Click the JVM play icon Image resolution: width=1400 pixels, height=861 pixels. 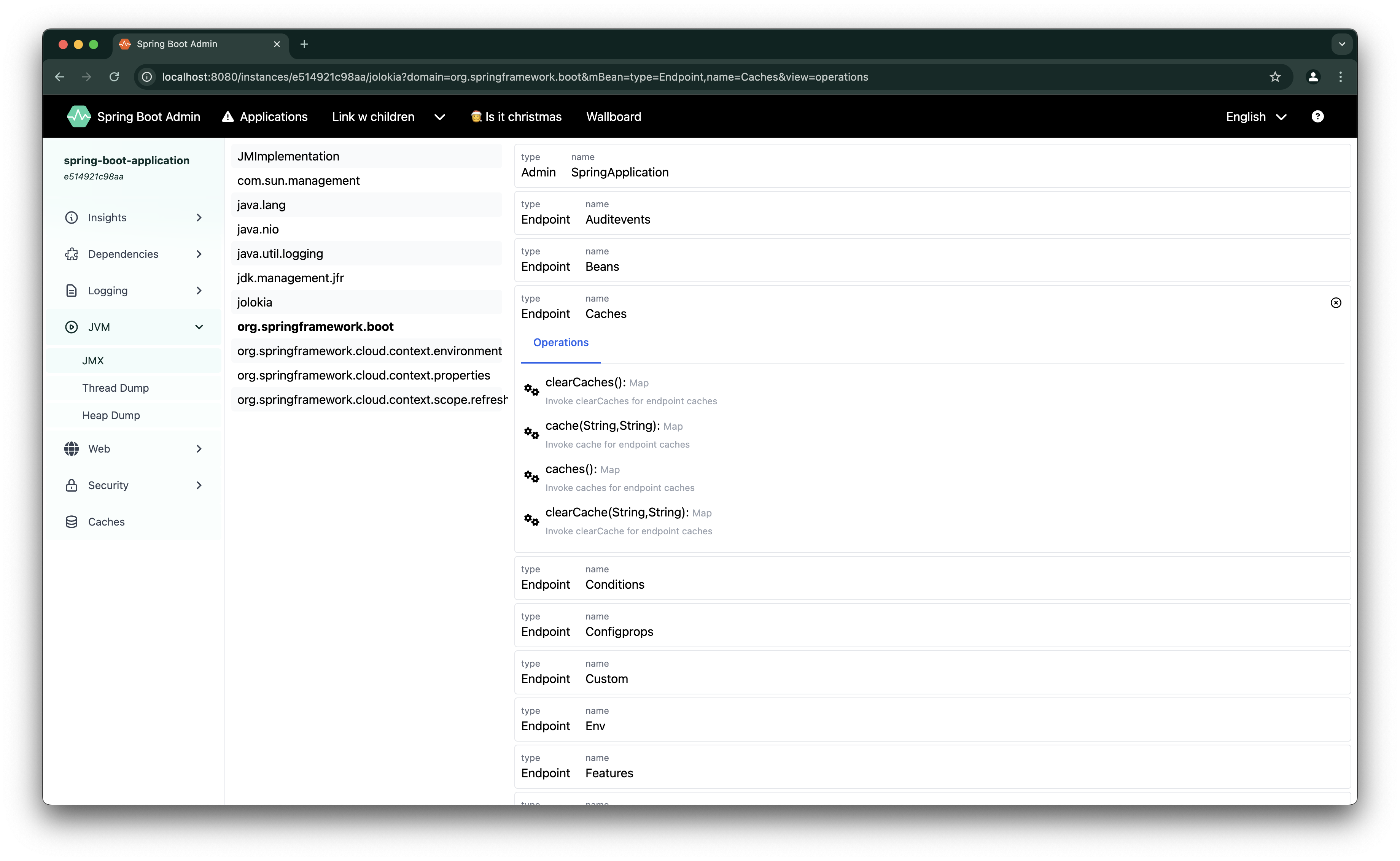click(x=71, y=326)
